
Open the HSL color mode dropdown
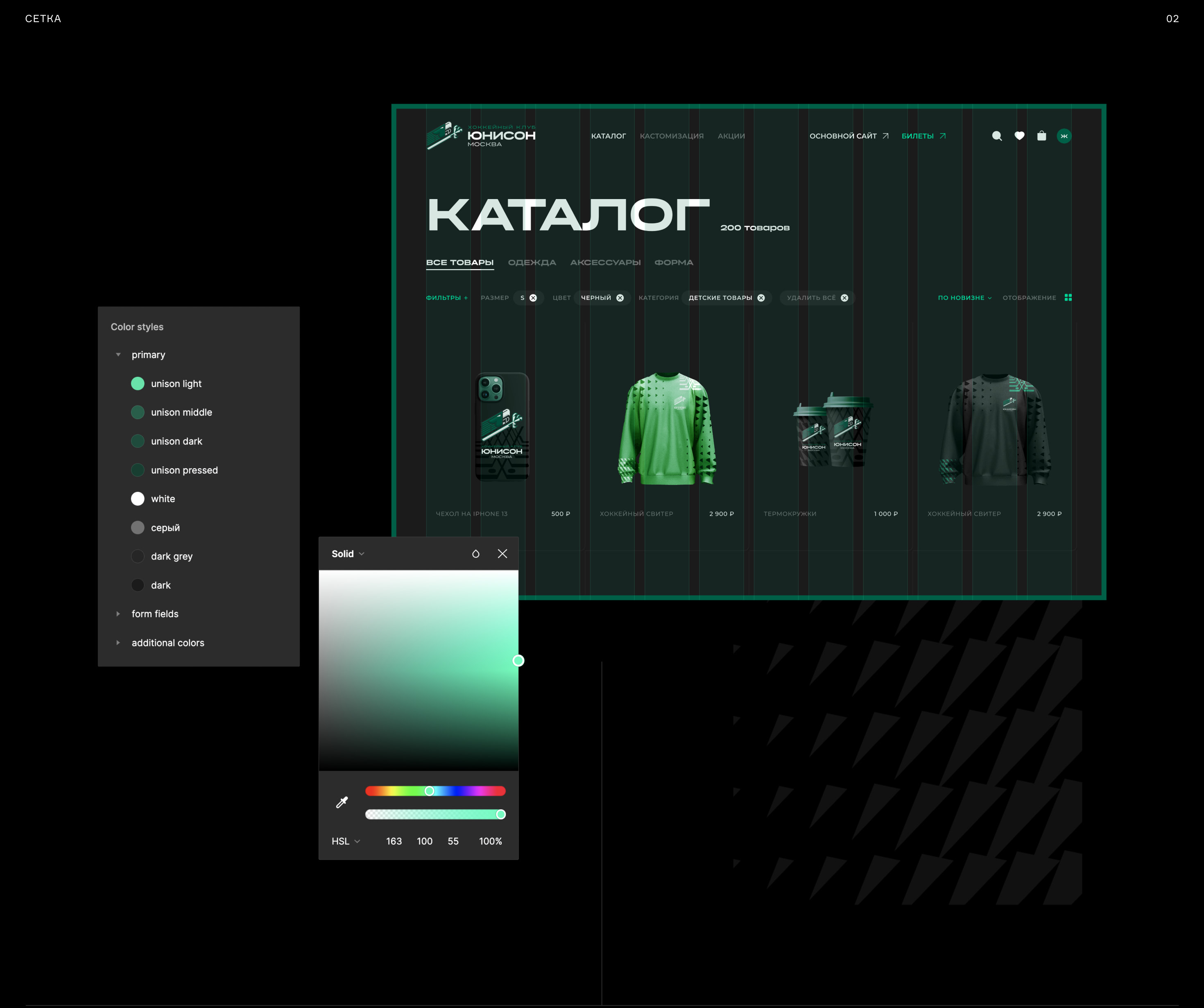346,841
